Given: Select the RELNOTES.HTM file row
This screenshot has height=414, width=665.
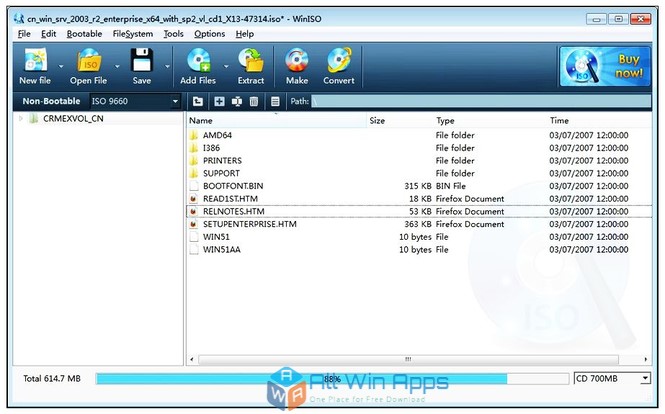Looking at the screenshot, I should pyautogui.click(x=419, y=212).
